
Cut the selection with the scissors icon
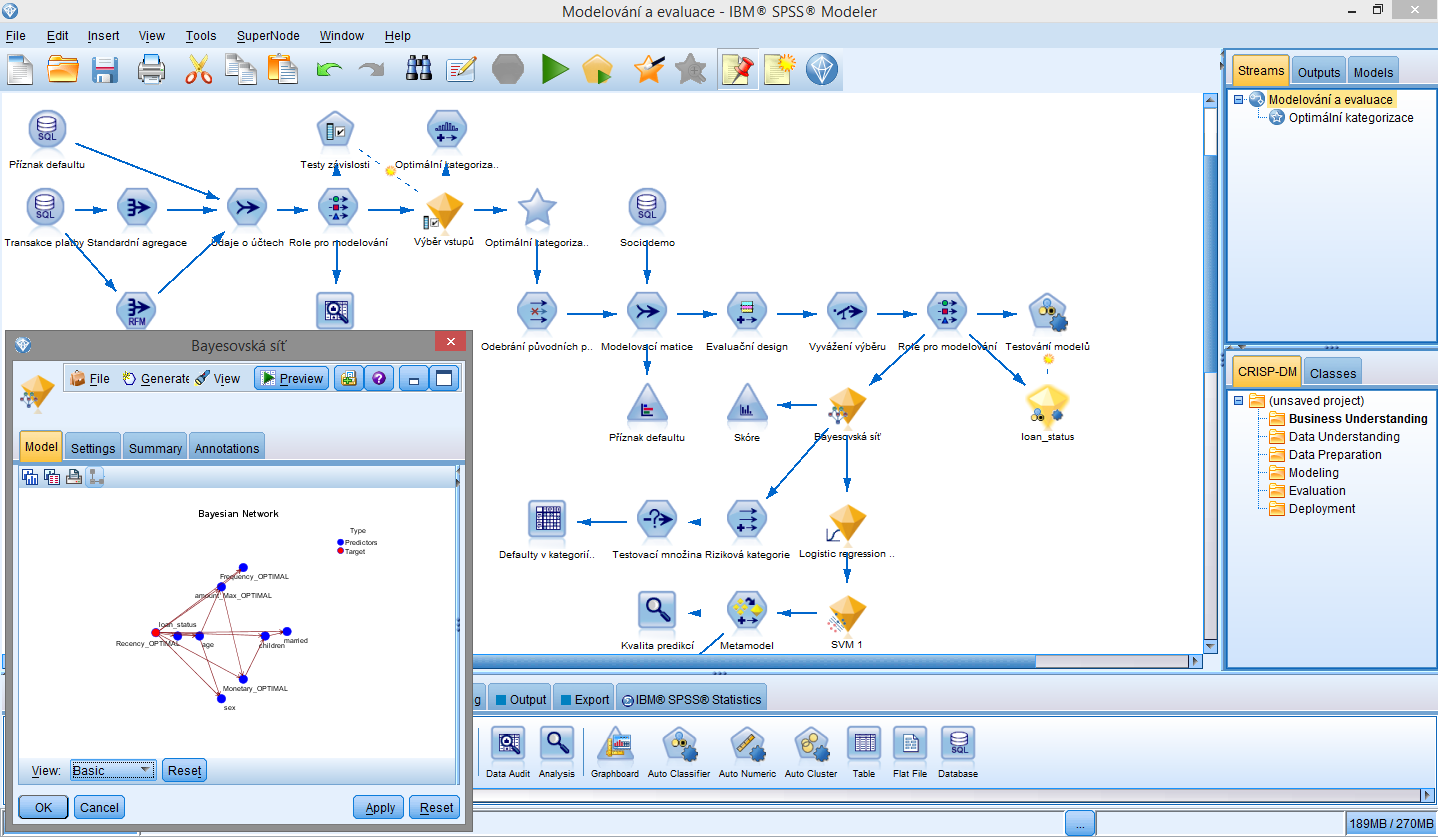[198, 69]
